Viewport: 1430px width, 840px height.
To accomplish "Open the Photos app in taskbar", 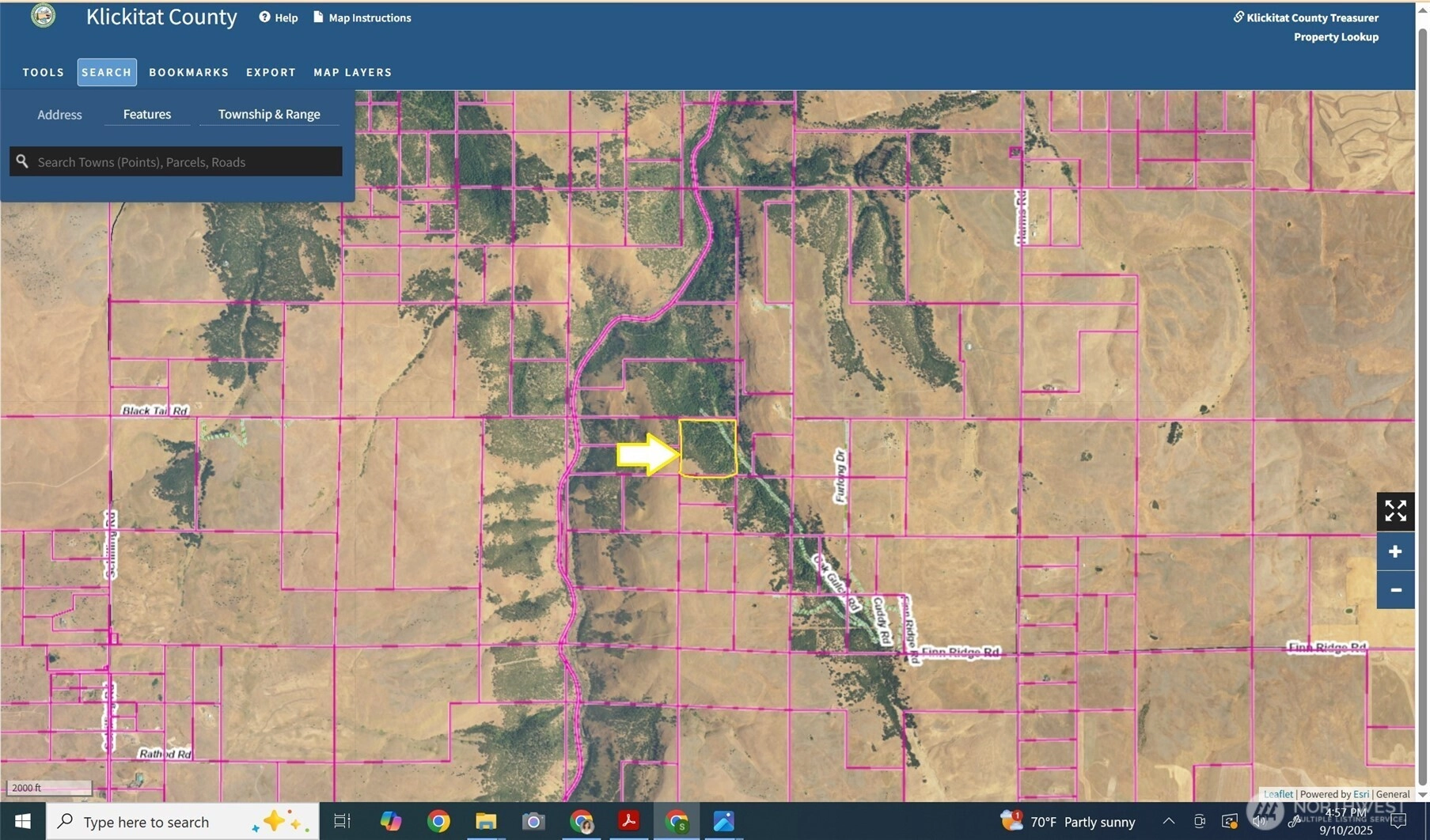I will coord(723,821).
